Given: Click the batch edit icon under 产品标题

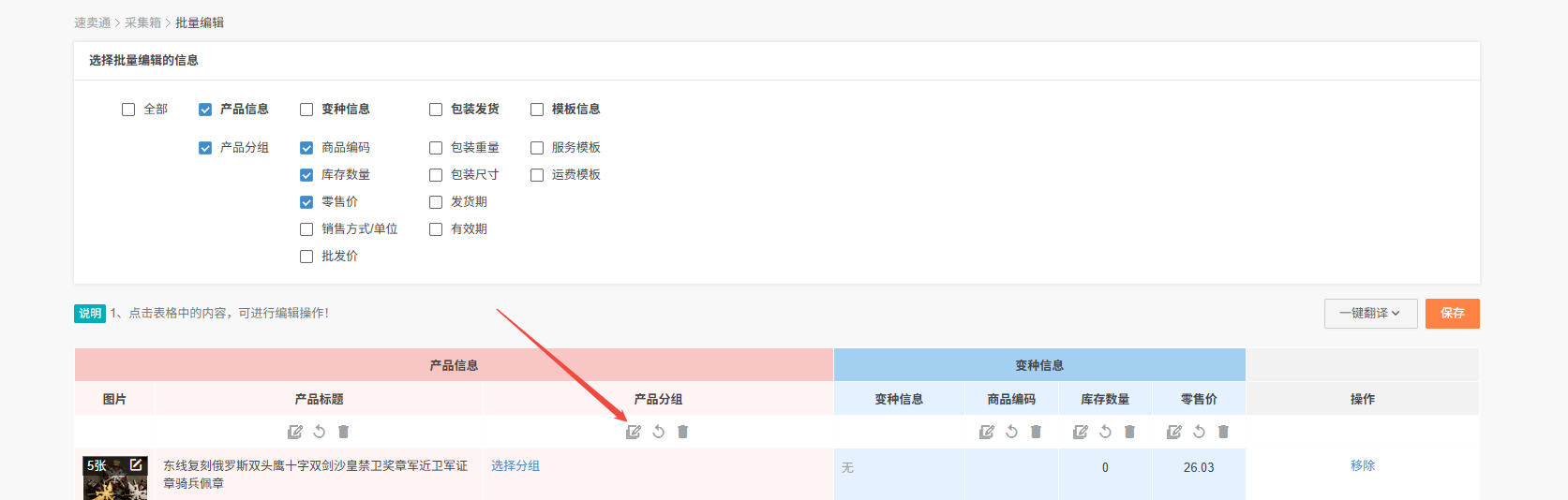Looking at the screenshot, I should click(x=294, y=432).
